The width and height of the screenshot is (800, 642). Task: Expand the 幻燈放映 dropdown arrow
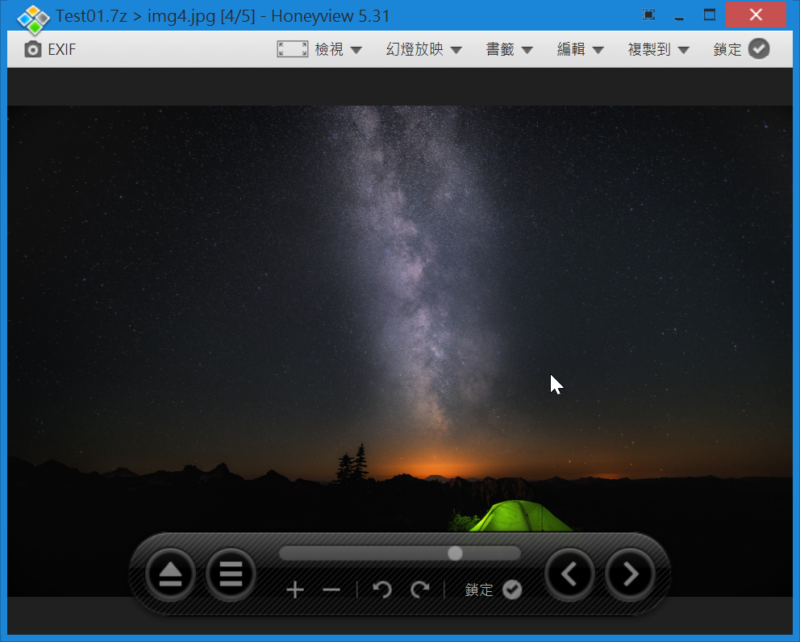tap(456, 50)
